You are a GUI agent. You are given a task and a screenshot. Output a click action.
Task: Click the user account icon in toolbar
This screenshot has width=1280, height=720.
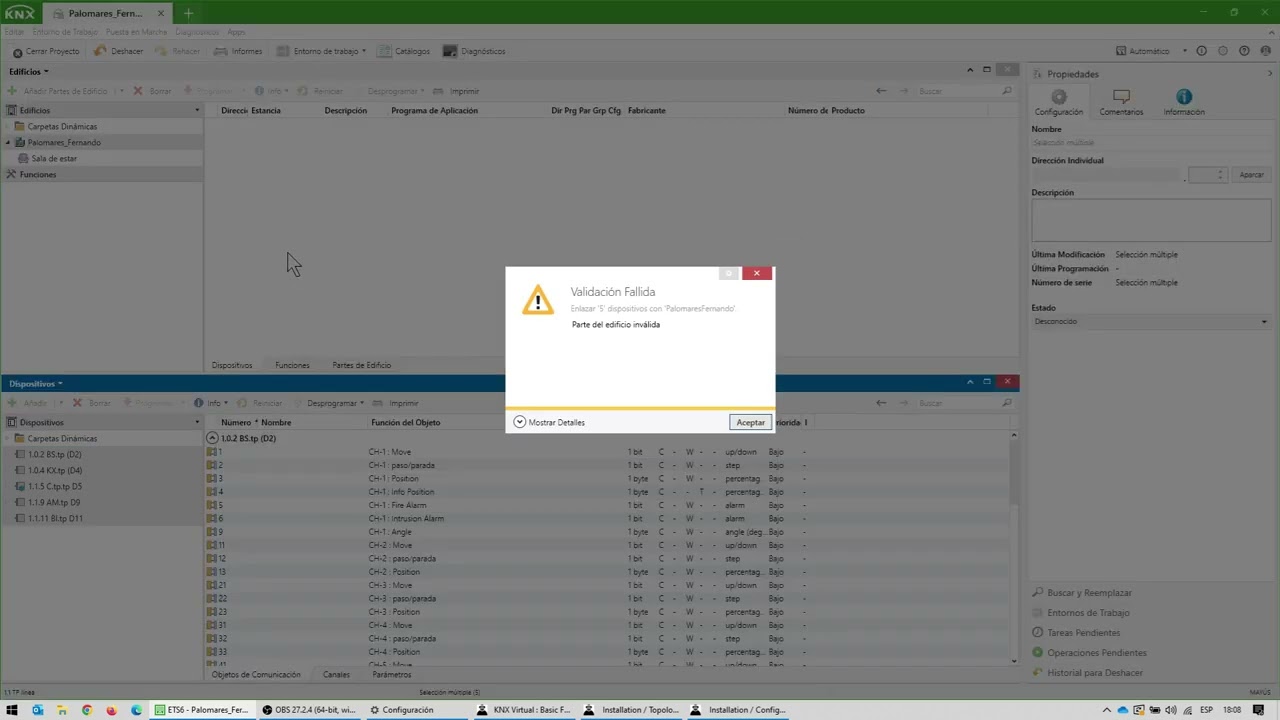(1265, 51)
